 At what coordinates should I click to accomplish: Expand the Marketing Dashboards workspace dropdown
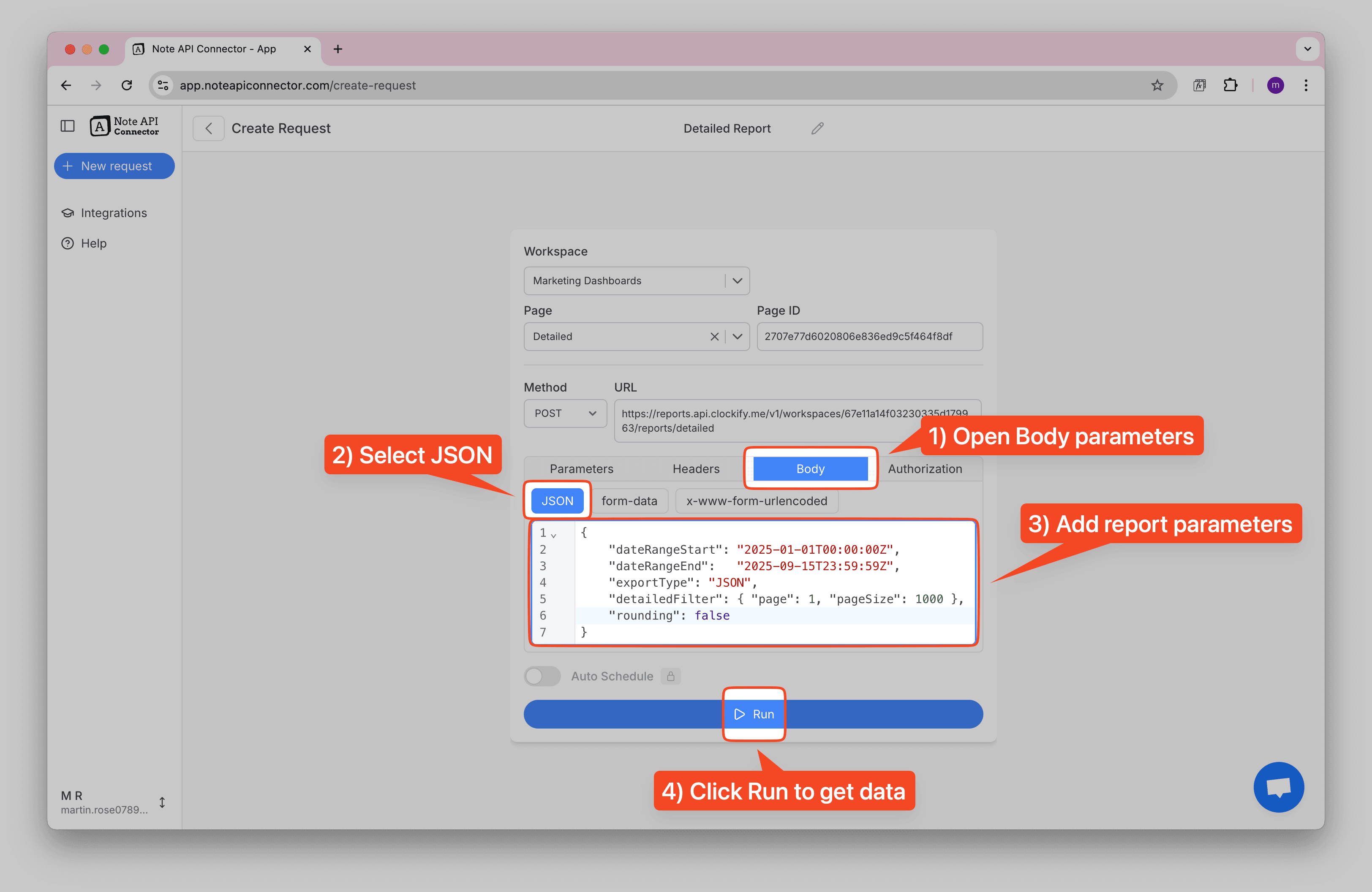(x=737, y=280)
